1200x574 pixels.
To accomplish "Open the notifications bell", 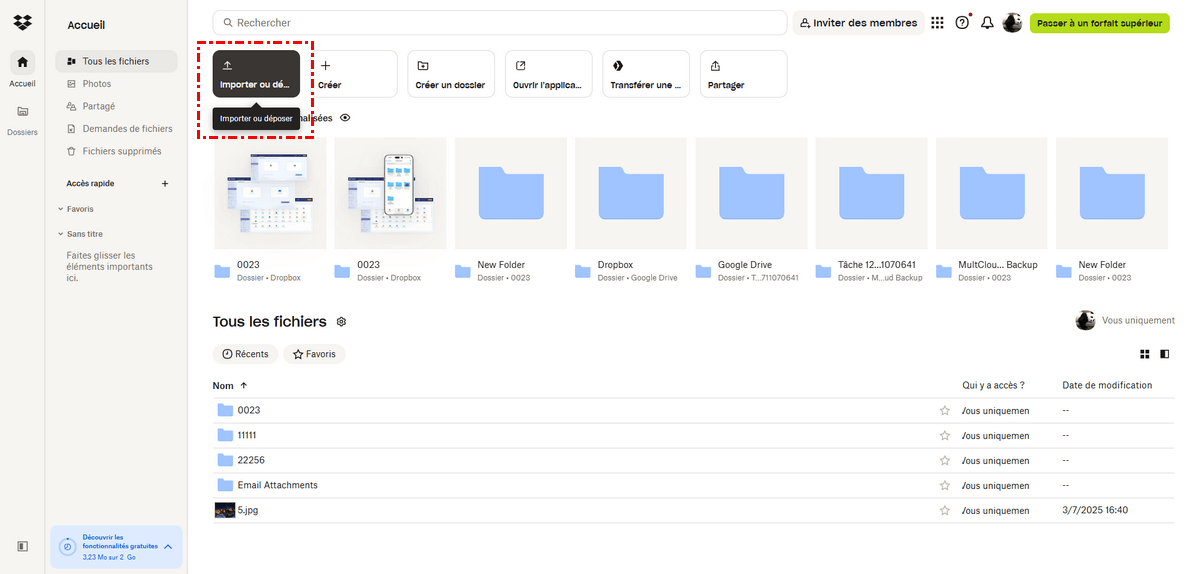I will (987, 23).
